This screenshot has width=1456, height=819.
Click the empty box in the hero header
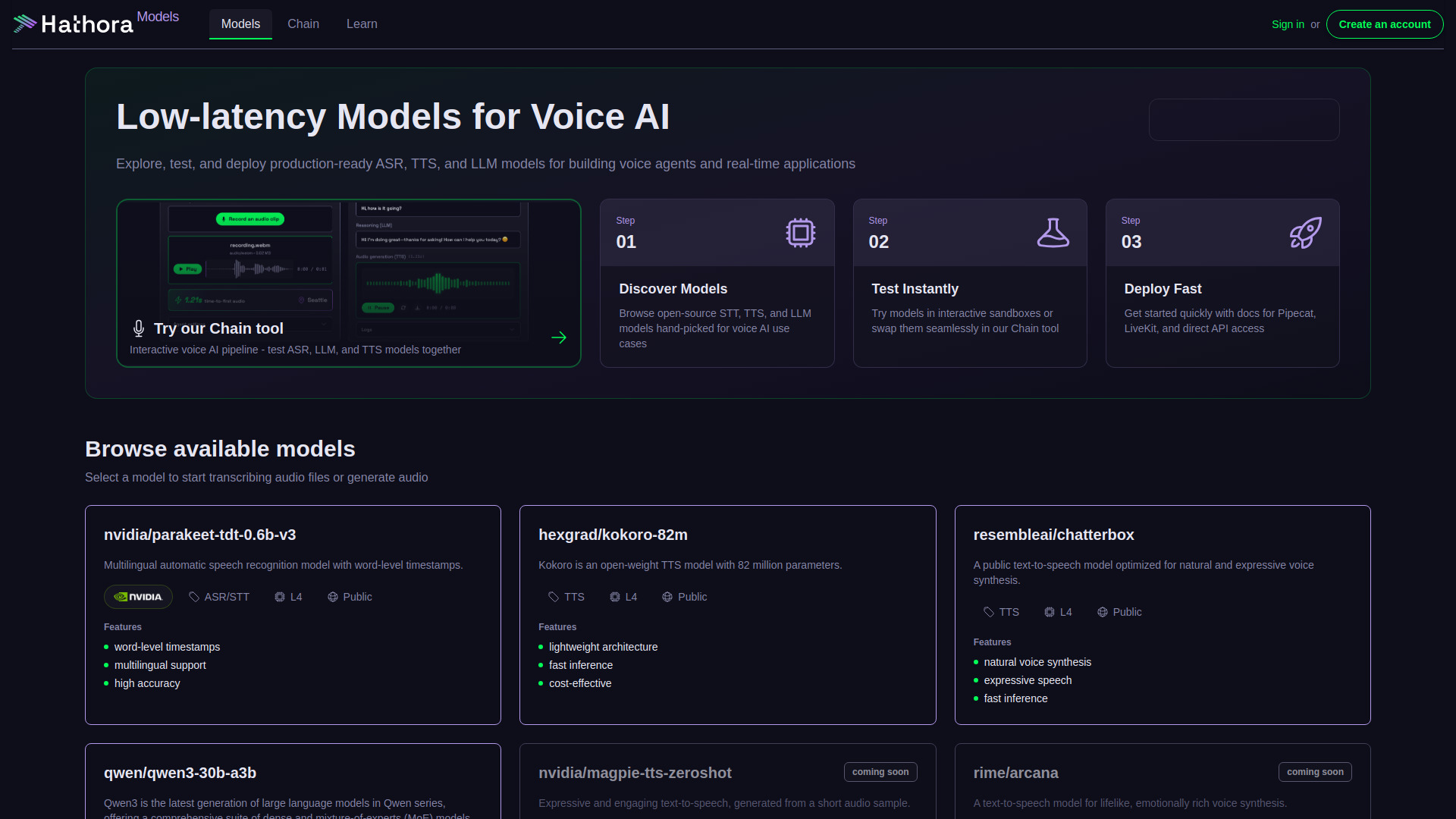pyautogui.click(x=1244, y=120)
